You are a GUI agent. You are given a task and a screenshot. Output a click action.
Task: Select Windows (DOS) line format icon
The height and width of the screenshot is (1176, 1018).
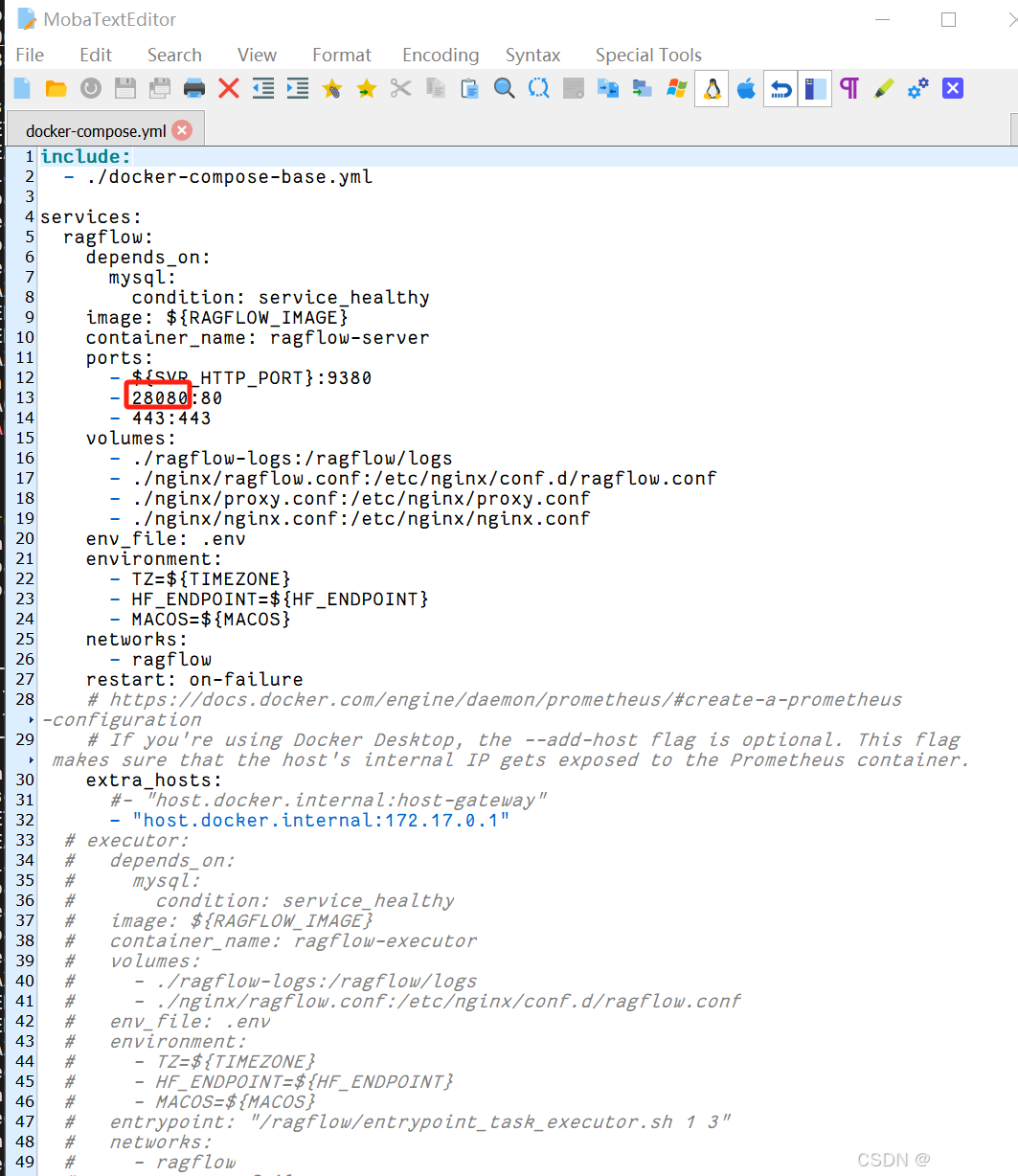[x=677, y=89]
